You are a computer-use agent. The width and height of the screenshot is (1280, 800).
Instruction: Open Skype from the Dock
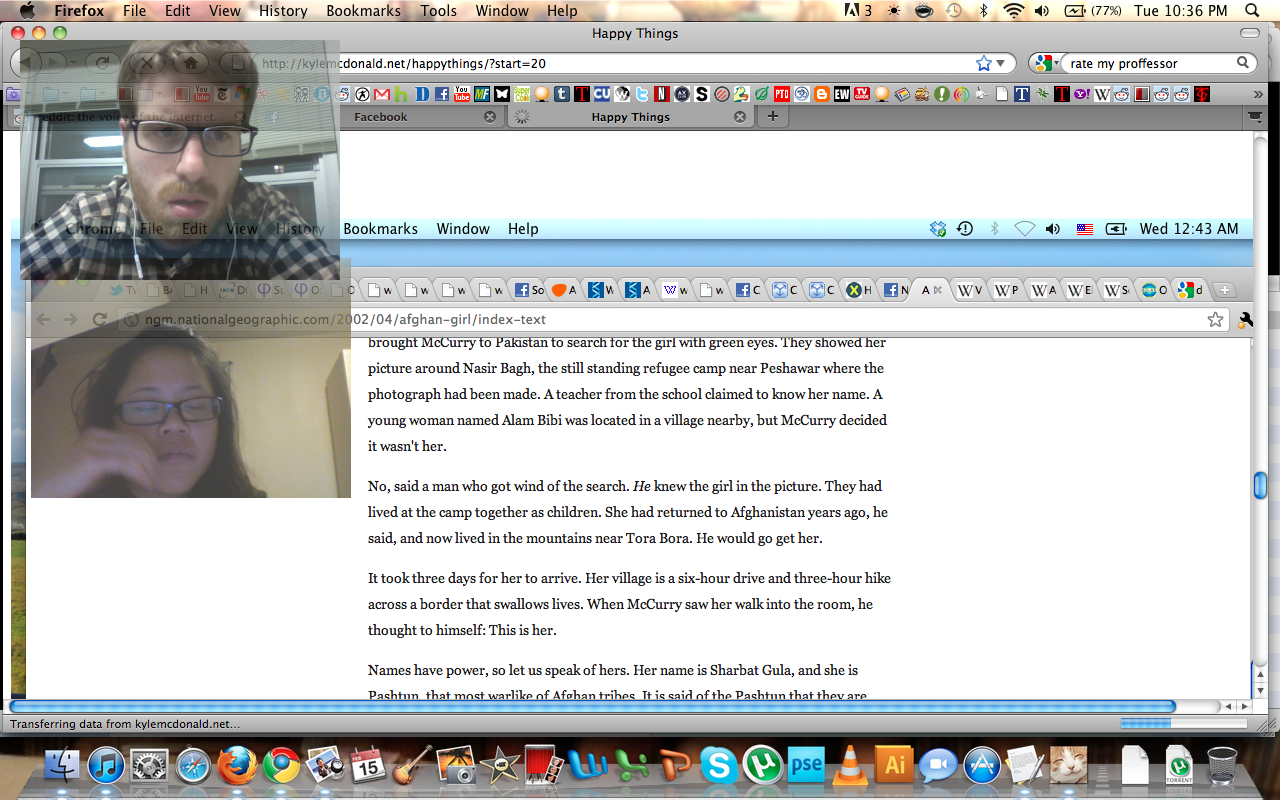coord(718,766)
